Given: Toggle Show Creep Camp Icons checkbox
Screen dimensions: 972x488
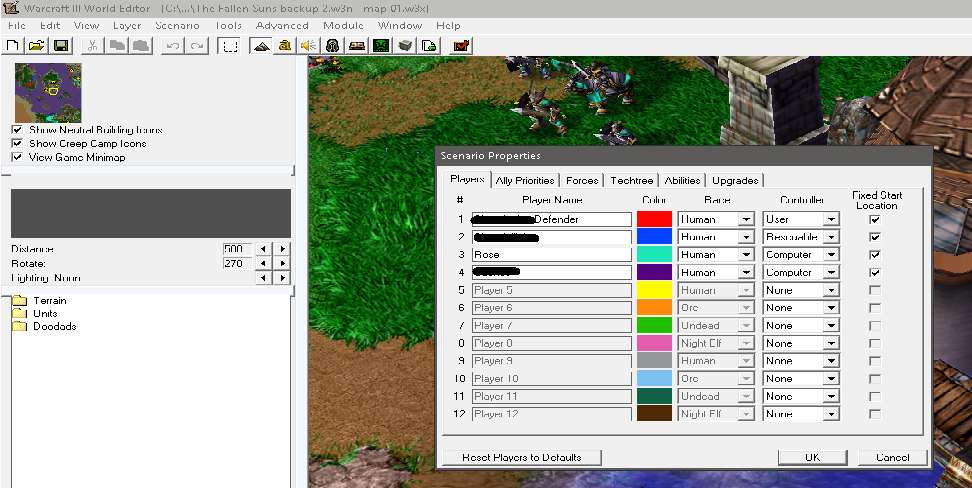Looking at the screenshot, I should click(x=17, y=144).
